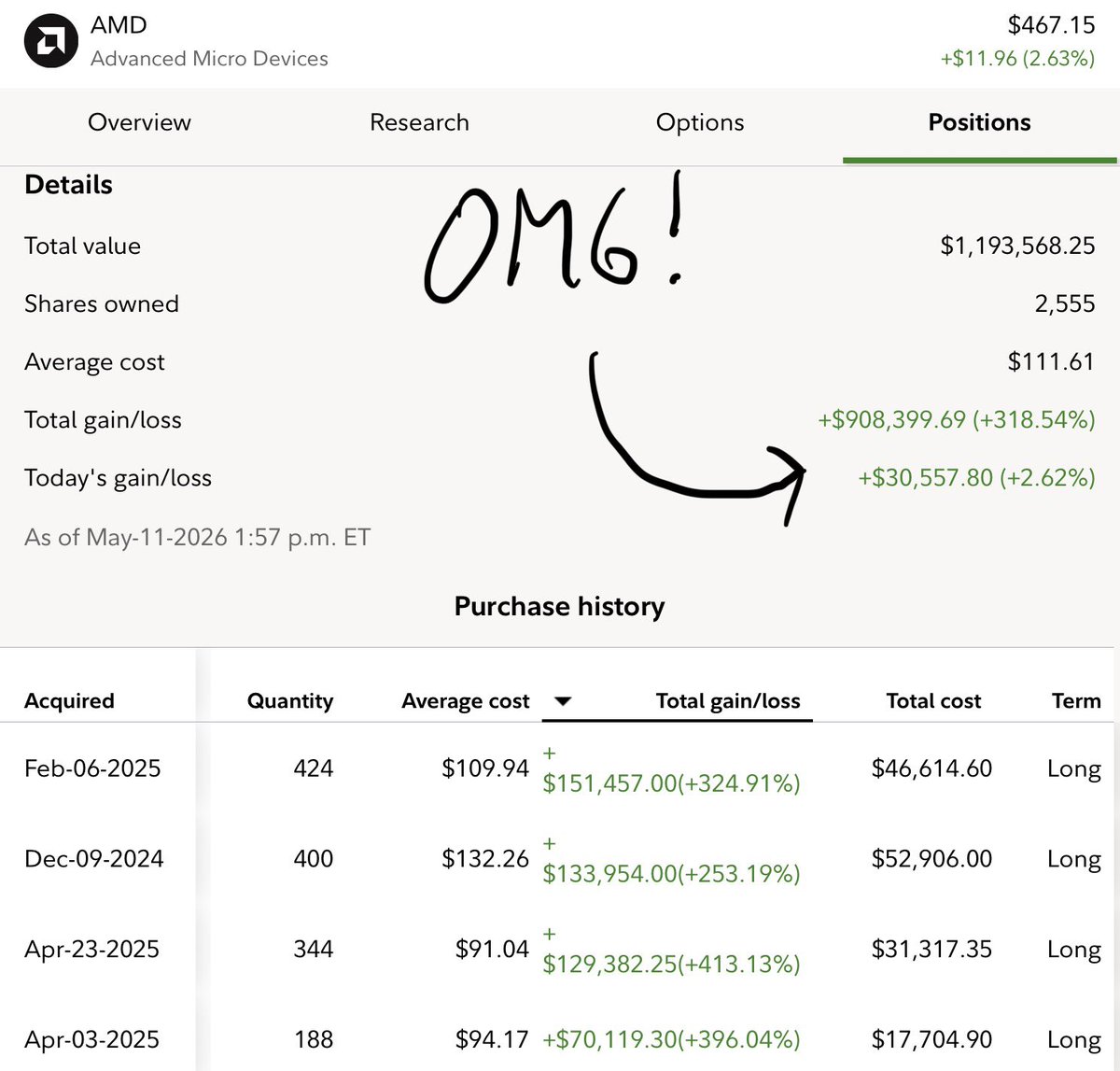Click the +$70,119.30(+396.04%) gain cell
The width and height of the screenshot is (1120, 1071).
(671, 1040)
